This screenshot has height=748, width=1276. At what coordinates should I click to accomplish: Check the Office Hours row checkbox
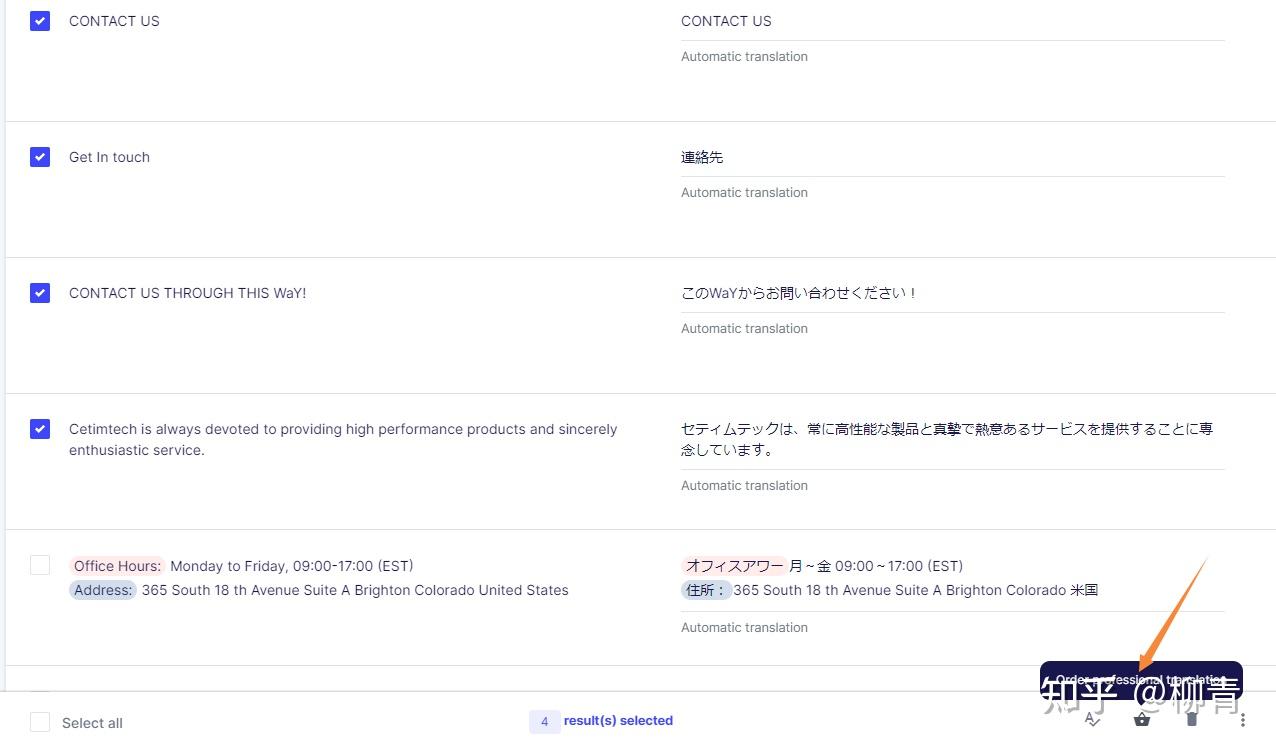coord(40,564)
